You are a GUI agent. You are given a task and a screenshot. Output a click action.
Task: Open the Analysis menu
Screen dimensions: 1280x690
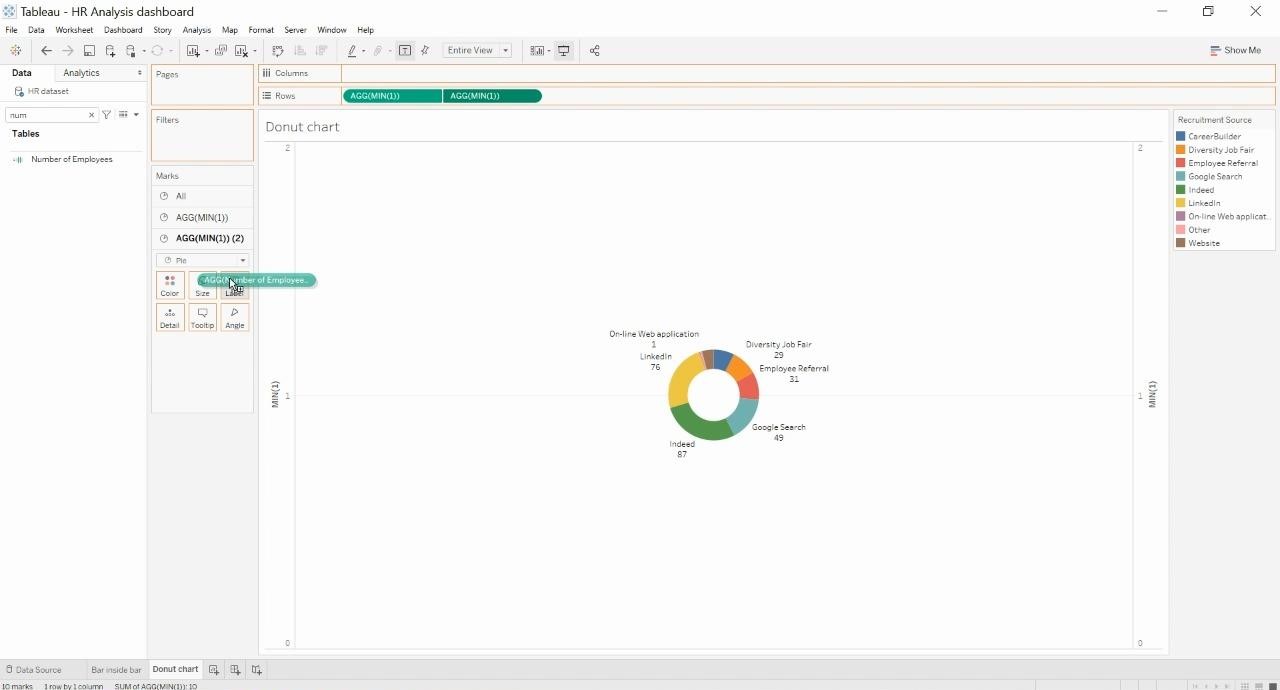pyautogui.click(x=196, y=30)
